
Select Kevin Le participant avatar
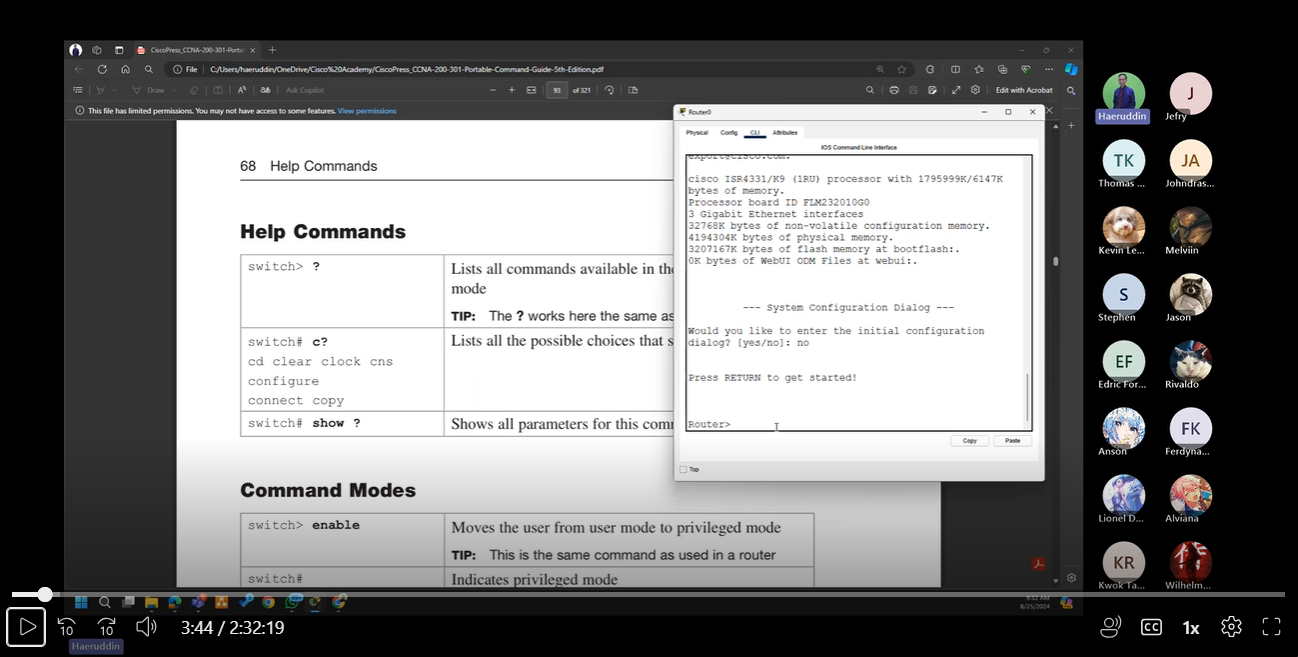point(1124,227)
